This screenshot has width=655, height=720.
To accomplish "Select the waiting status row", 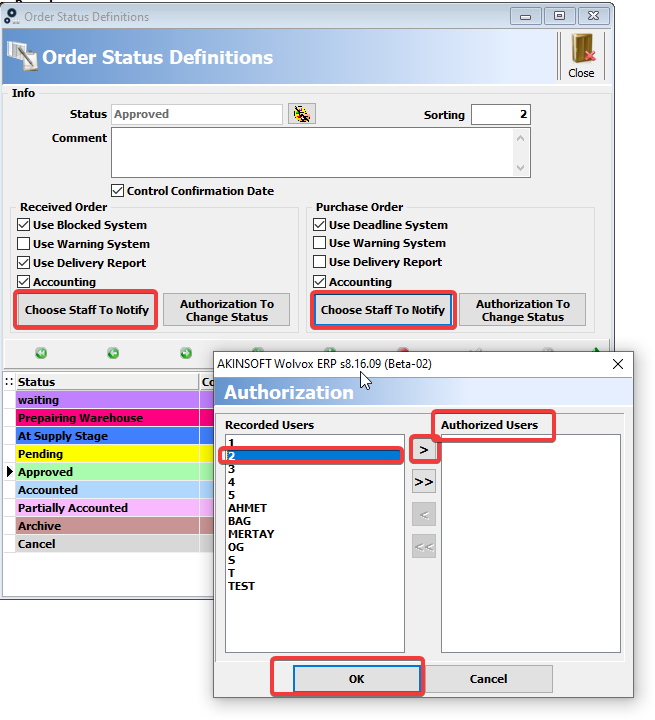I will coord(107,400).
